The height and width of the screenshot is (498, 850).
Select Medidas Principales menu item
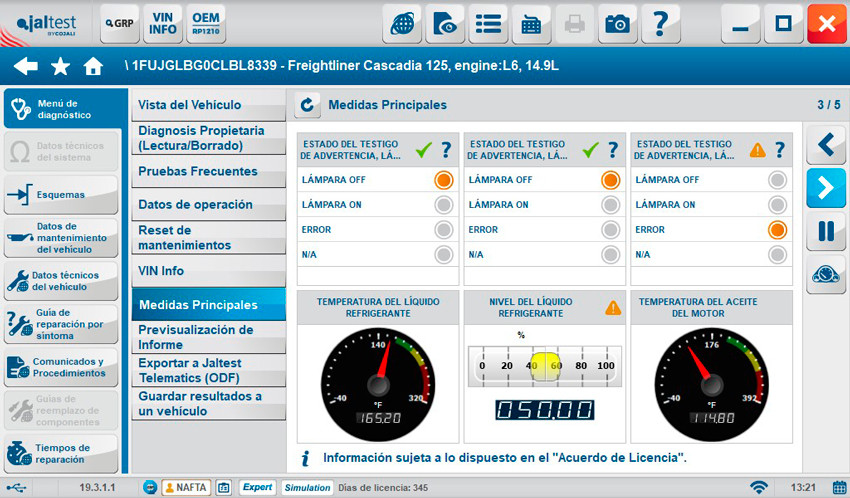[209, 305]
